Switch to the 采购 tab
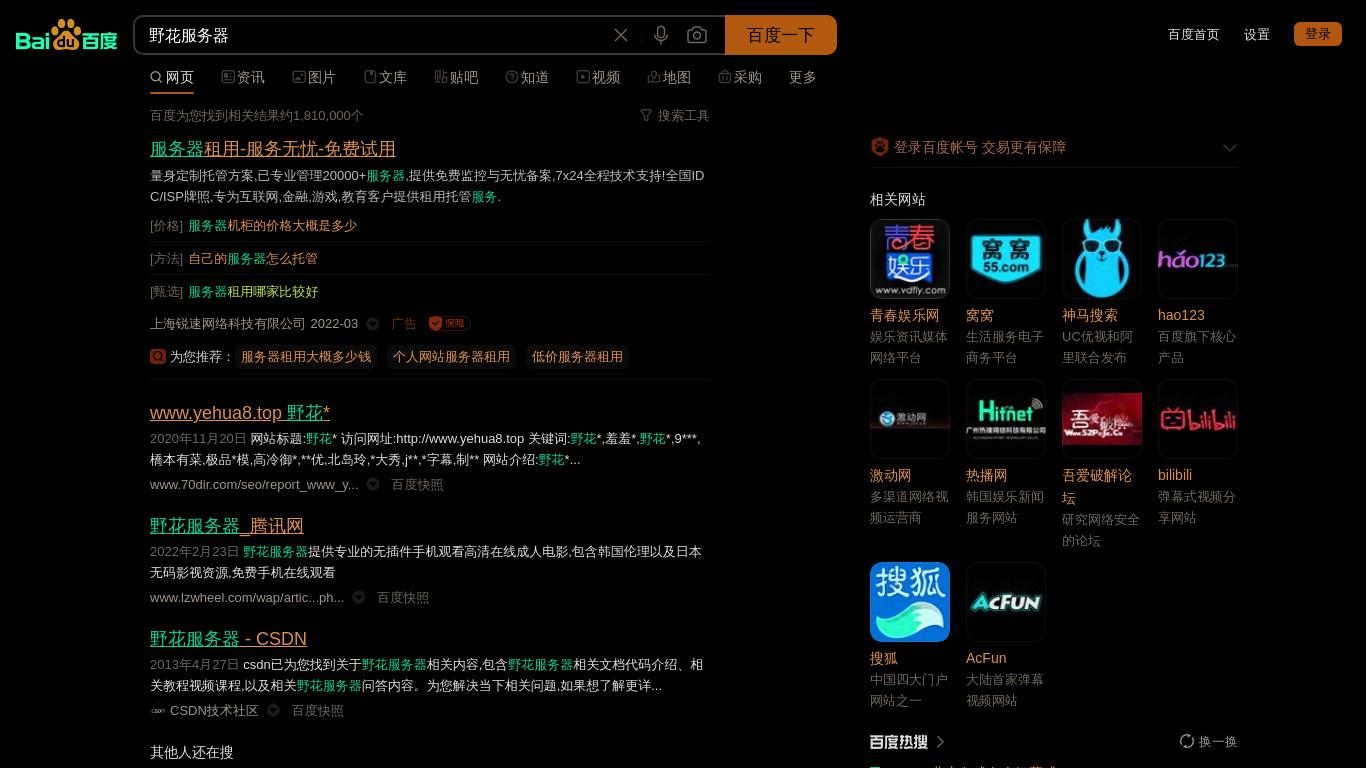 740,77
